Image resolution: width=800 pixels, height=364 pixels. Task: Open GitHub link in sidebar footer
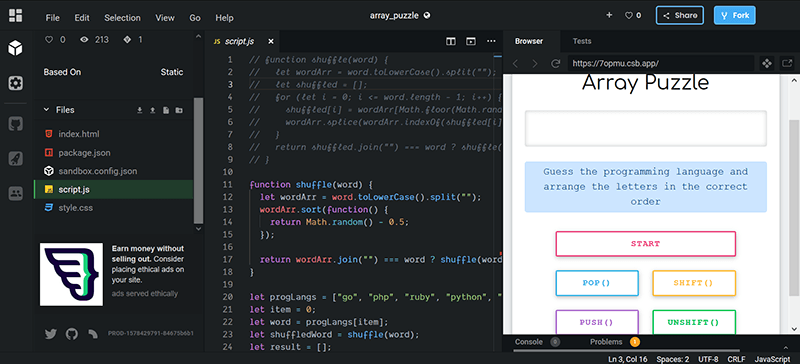pyautogui.click(x=72, y=334)
